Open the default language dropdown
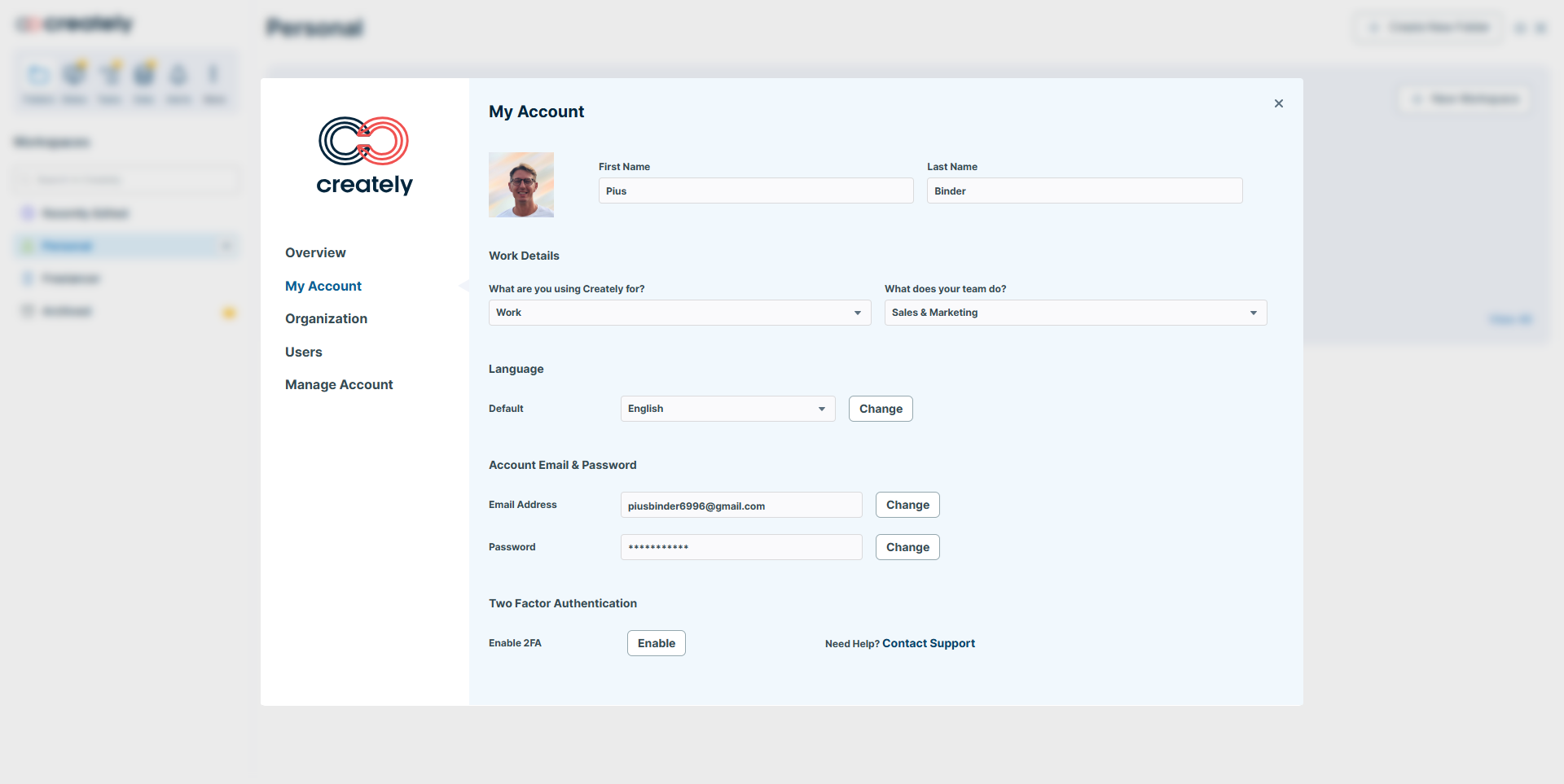The height and width of the screenshot is (784, 1564). pyautogui.click(x=727, y=409)
